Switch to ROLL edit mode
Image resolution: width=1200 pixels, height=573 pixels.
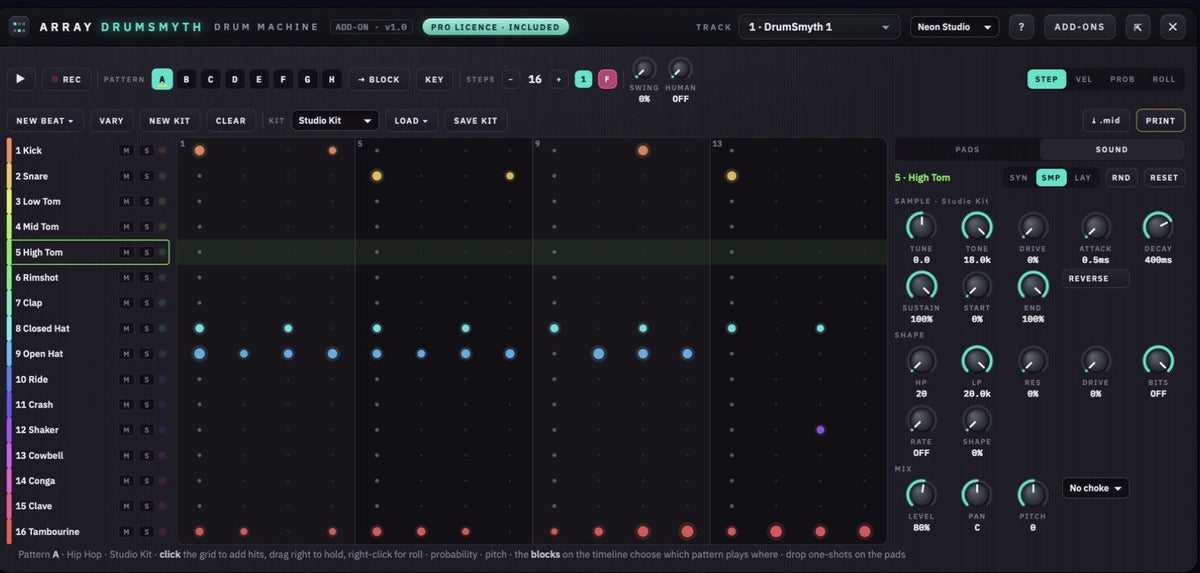[x=1164, y=79]
